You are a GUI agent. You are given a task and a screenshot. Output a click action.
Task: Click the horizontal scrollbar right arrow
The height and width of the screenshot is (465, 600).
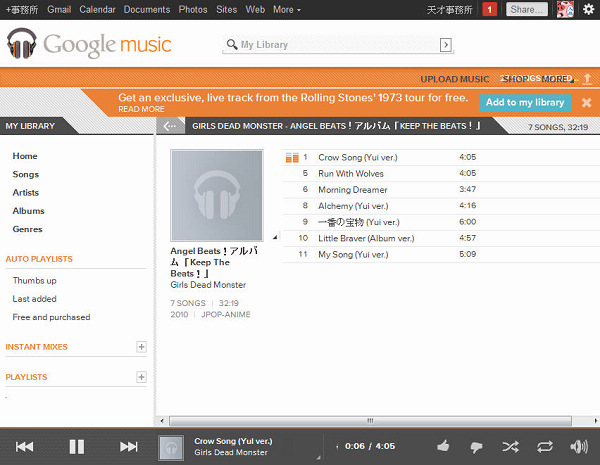point(595,421)
